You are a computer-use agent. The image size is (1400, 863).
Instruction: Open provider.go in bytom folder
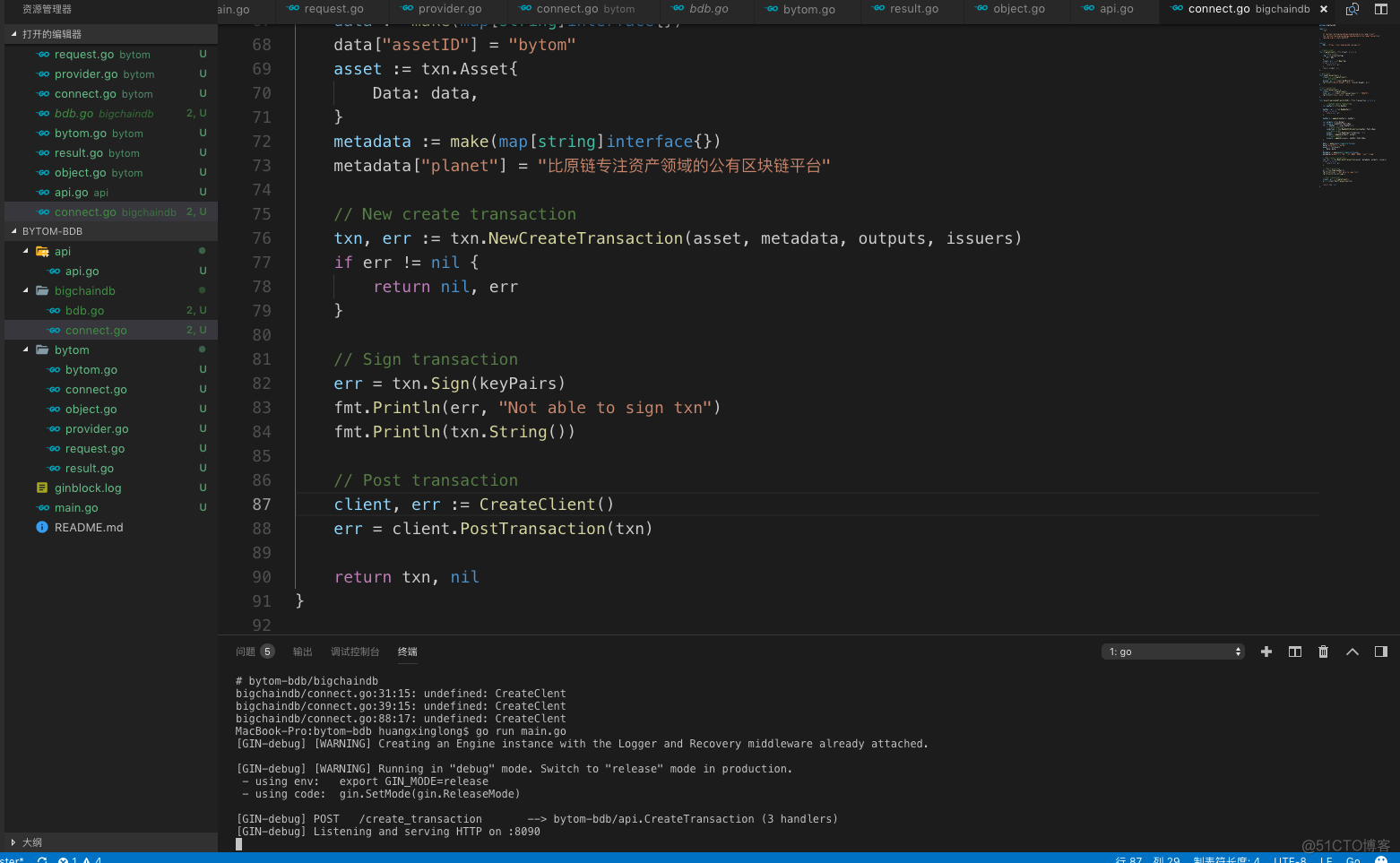pyautogui.click(x=111, y=429)
